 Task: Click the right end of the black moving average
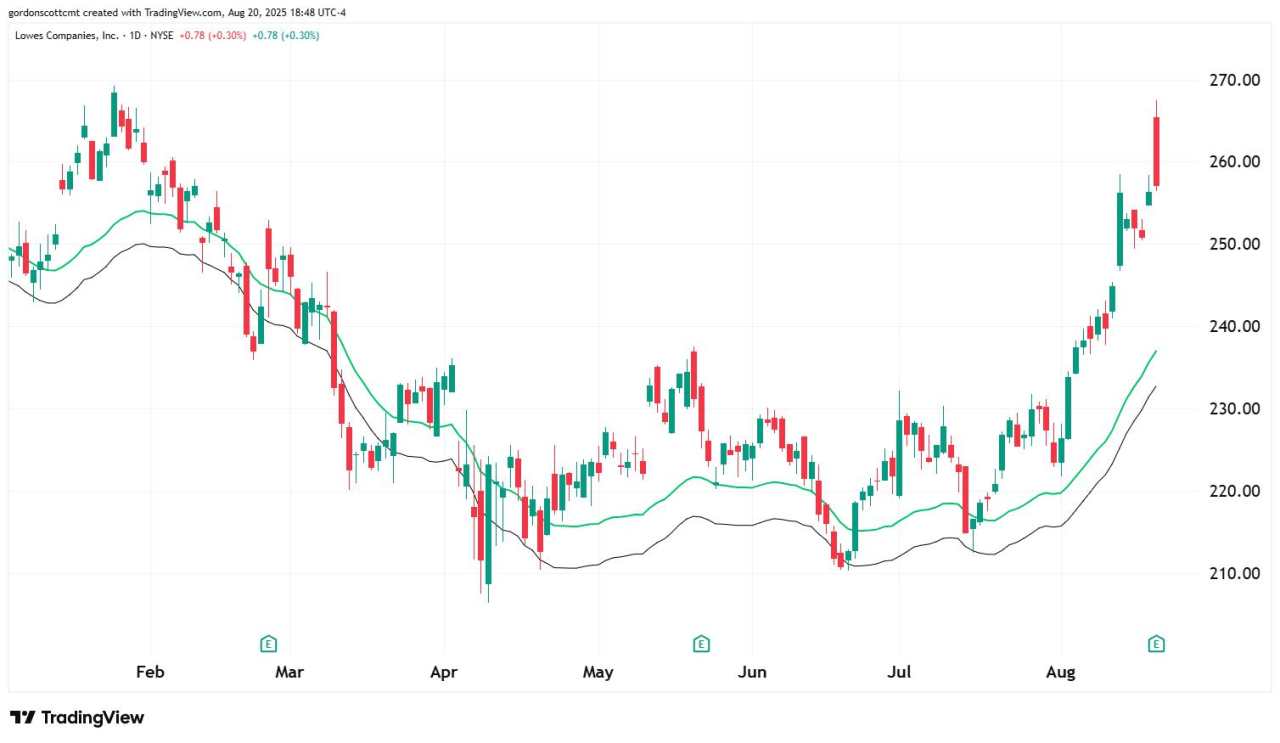(x=1156, y=386)
